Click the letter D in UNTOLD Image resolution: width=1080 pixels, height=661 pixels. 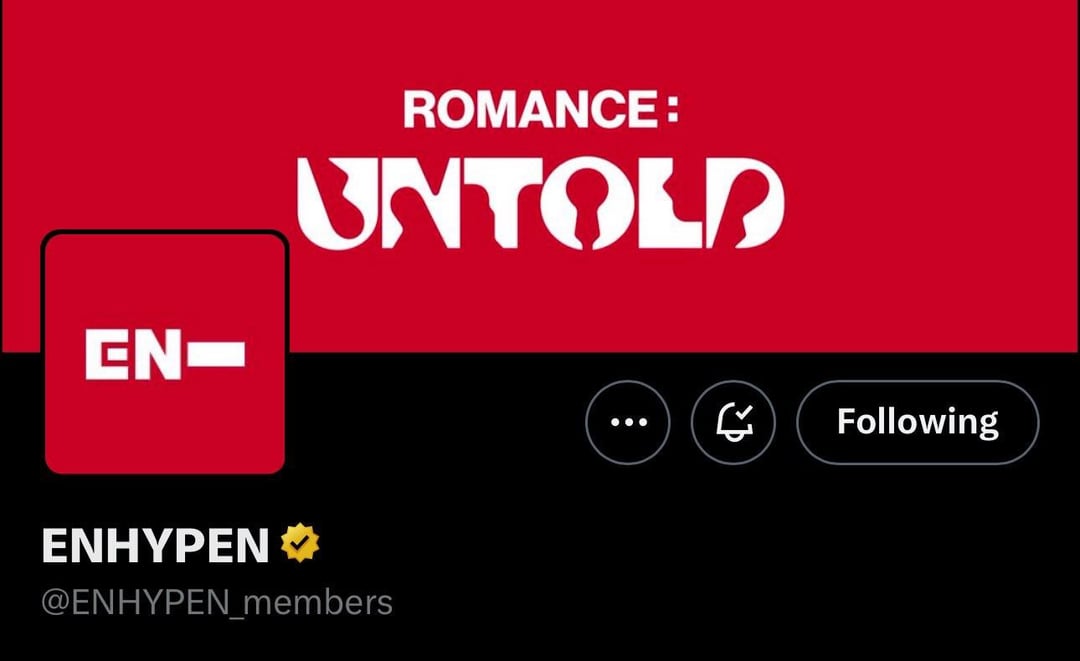[745, 202]
